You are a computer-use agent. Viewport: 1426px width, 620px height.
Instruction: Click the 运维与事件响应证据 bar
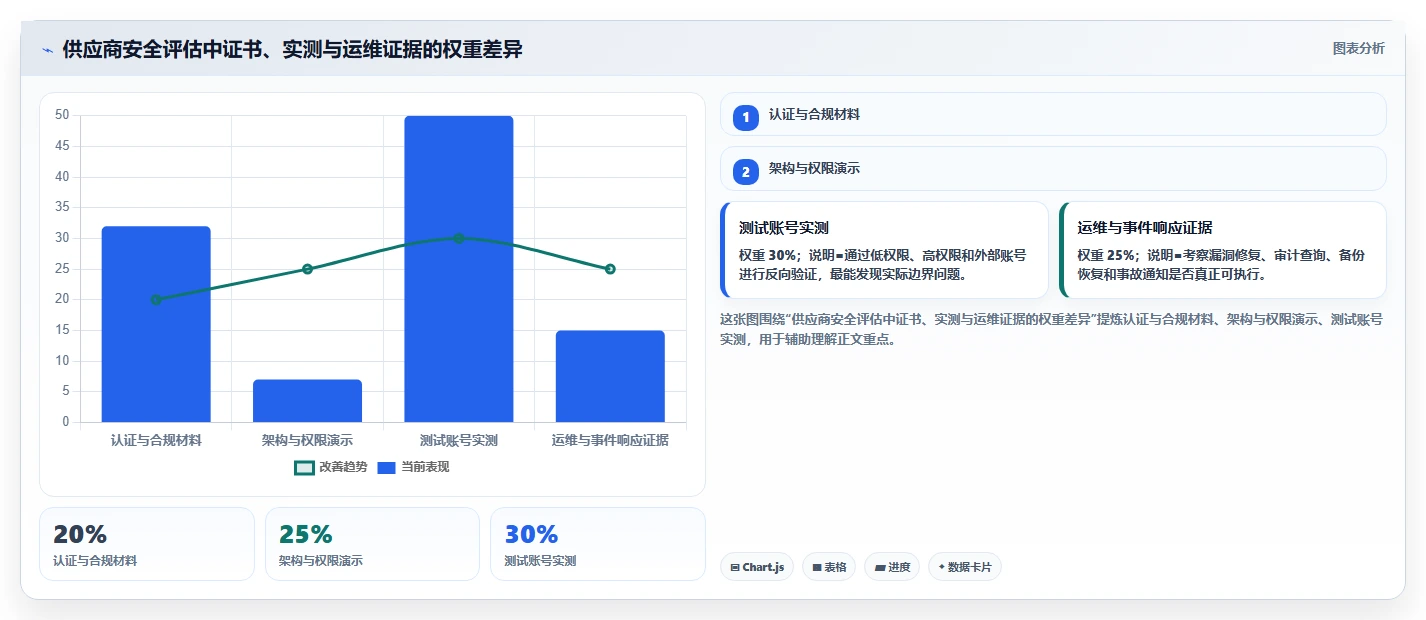tap(610, 376)
